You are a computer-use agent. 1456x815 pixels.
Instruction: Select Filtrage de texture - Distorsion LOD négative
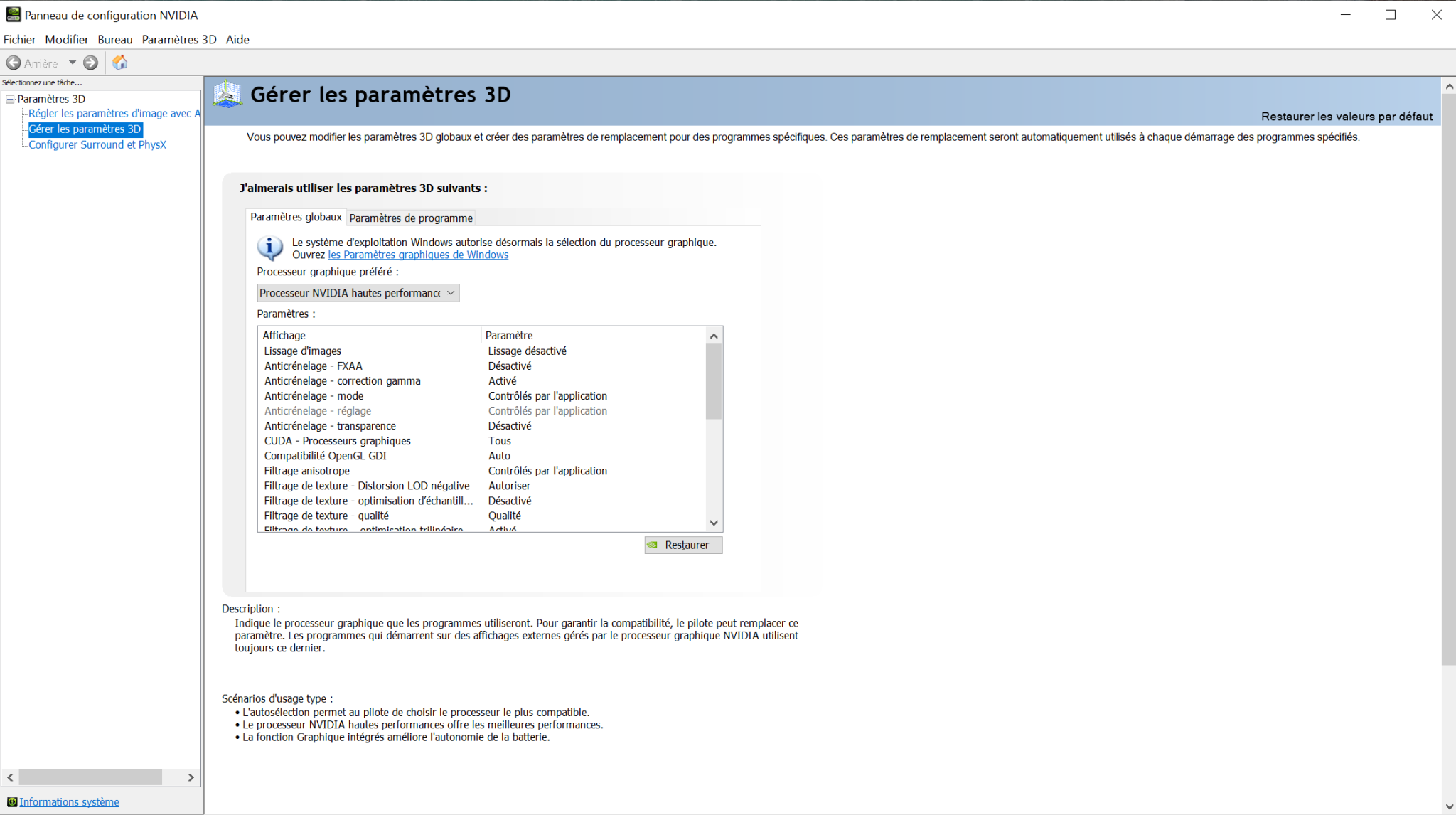click(482, 486)
